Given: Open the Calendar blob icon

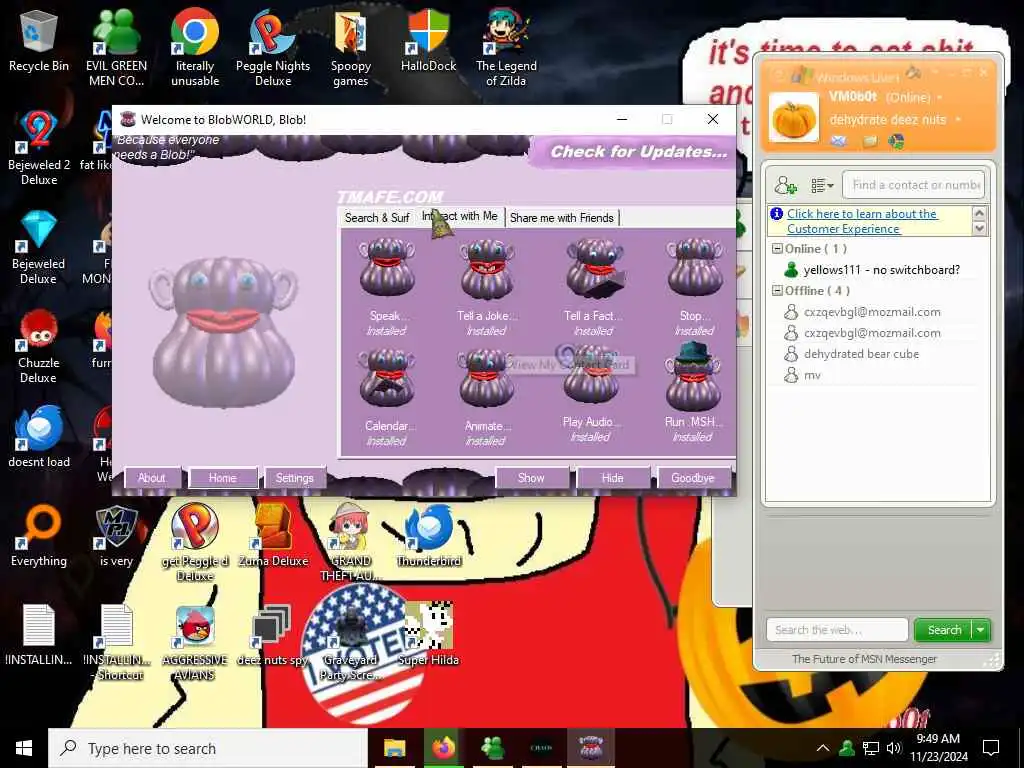Looking at the screenshot, I should coord(387,378).
